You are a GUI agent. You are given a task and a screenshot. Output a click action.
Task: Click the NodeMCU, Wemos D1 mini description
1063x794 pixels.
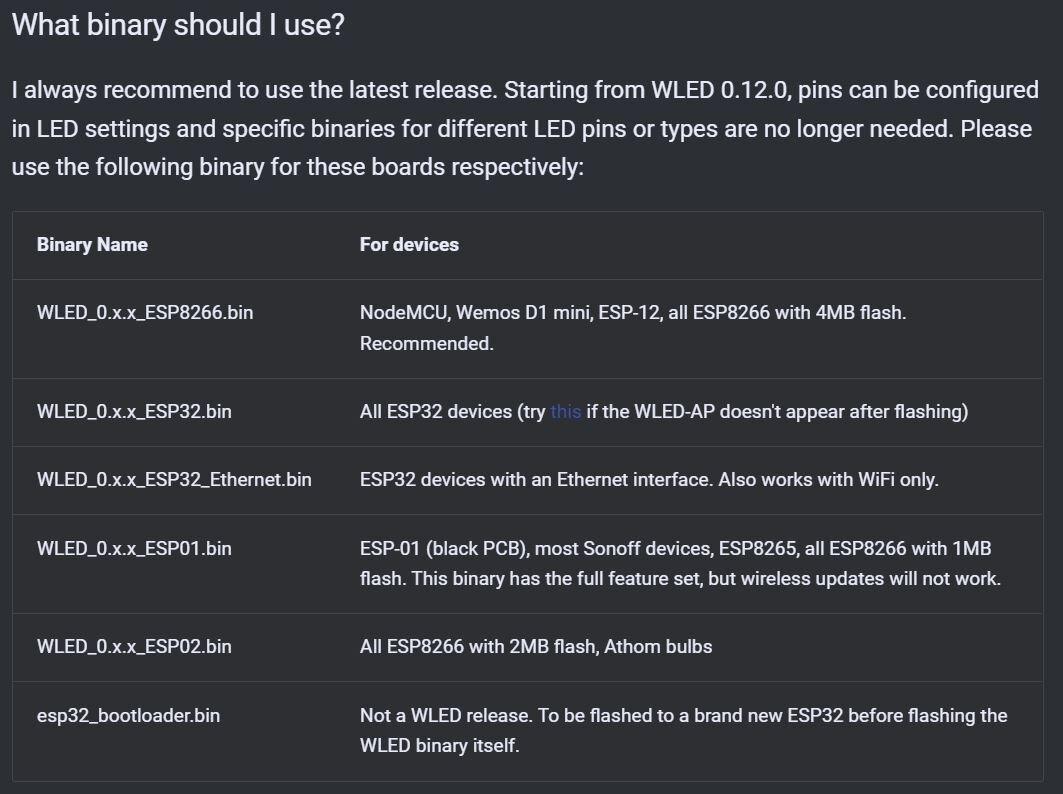click(x=633, y=313)
